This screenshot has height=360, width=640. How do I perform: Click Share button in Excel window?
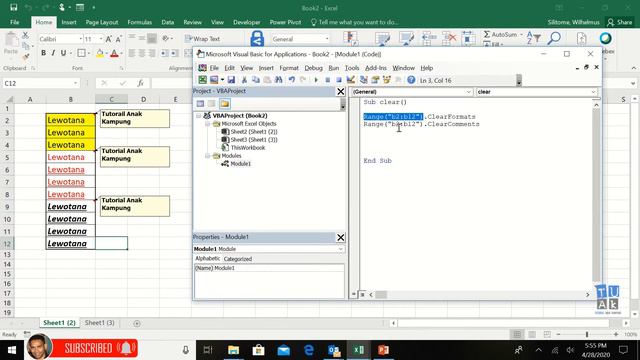coord(619,22)
